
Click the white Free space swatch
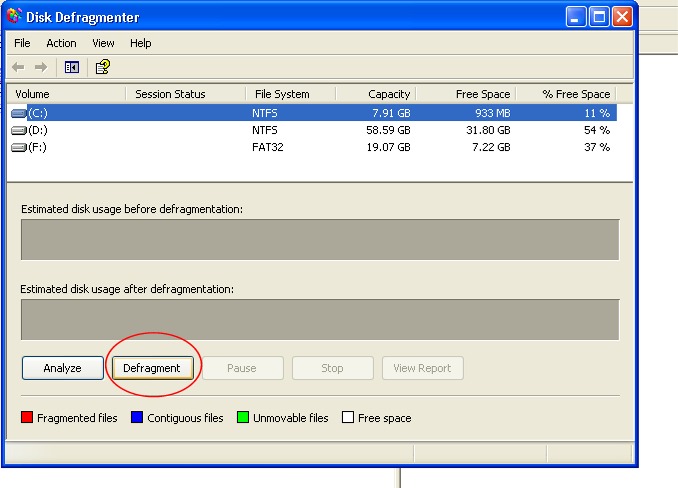click(348, 417)
